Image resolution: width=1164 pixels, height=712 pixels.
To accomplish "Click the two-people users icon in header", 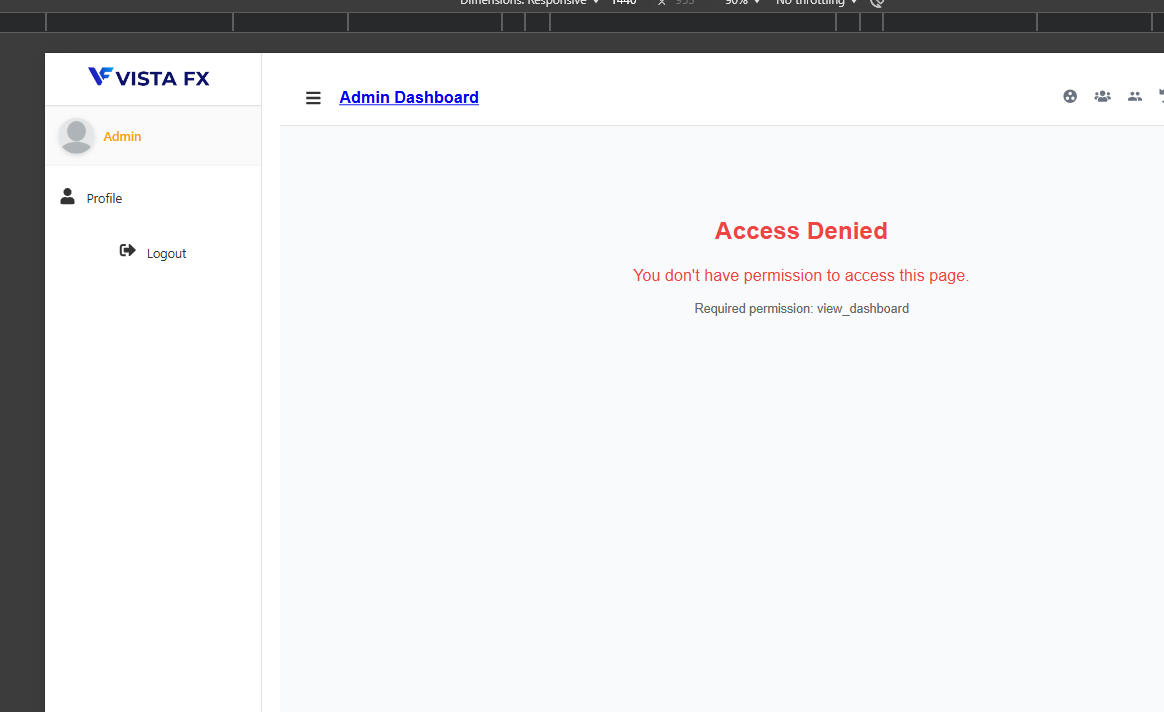I will click(1134, 97).
